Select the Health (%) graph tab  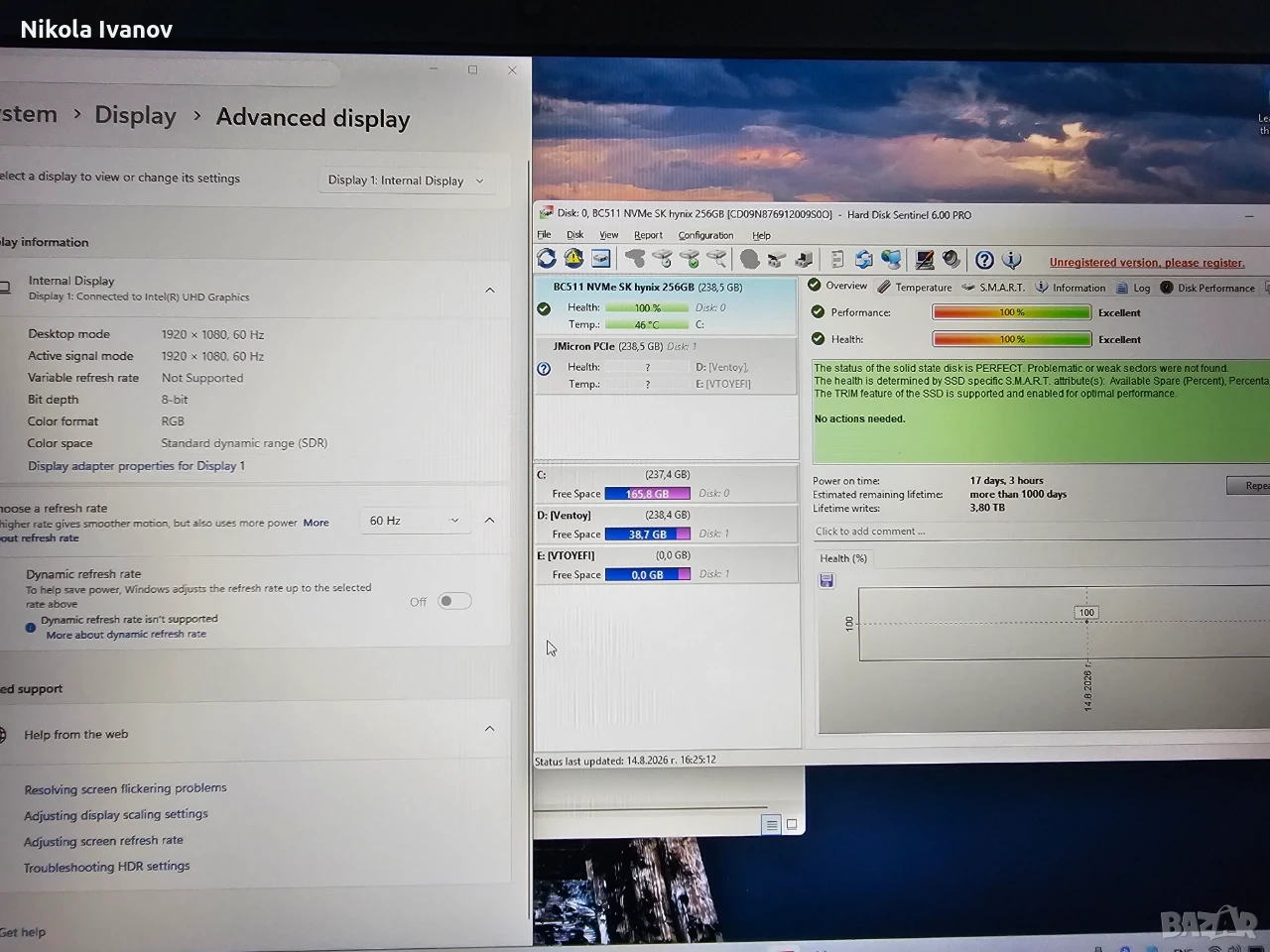(x=843, y=558)
